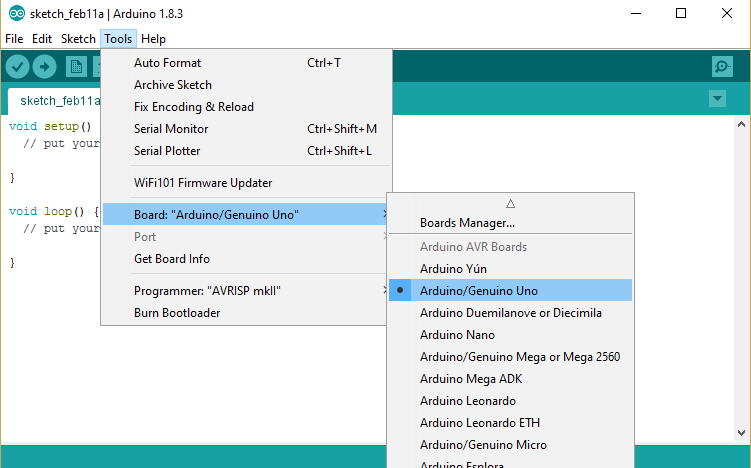Close the Arduino window
This screenshot has height=468, width=751.
click(727, 13)
